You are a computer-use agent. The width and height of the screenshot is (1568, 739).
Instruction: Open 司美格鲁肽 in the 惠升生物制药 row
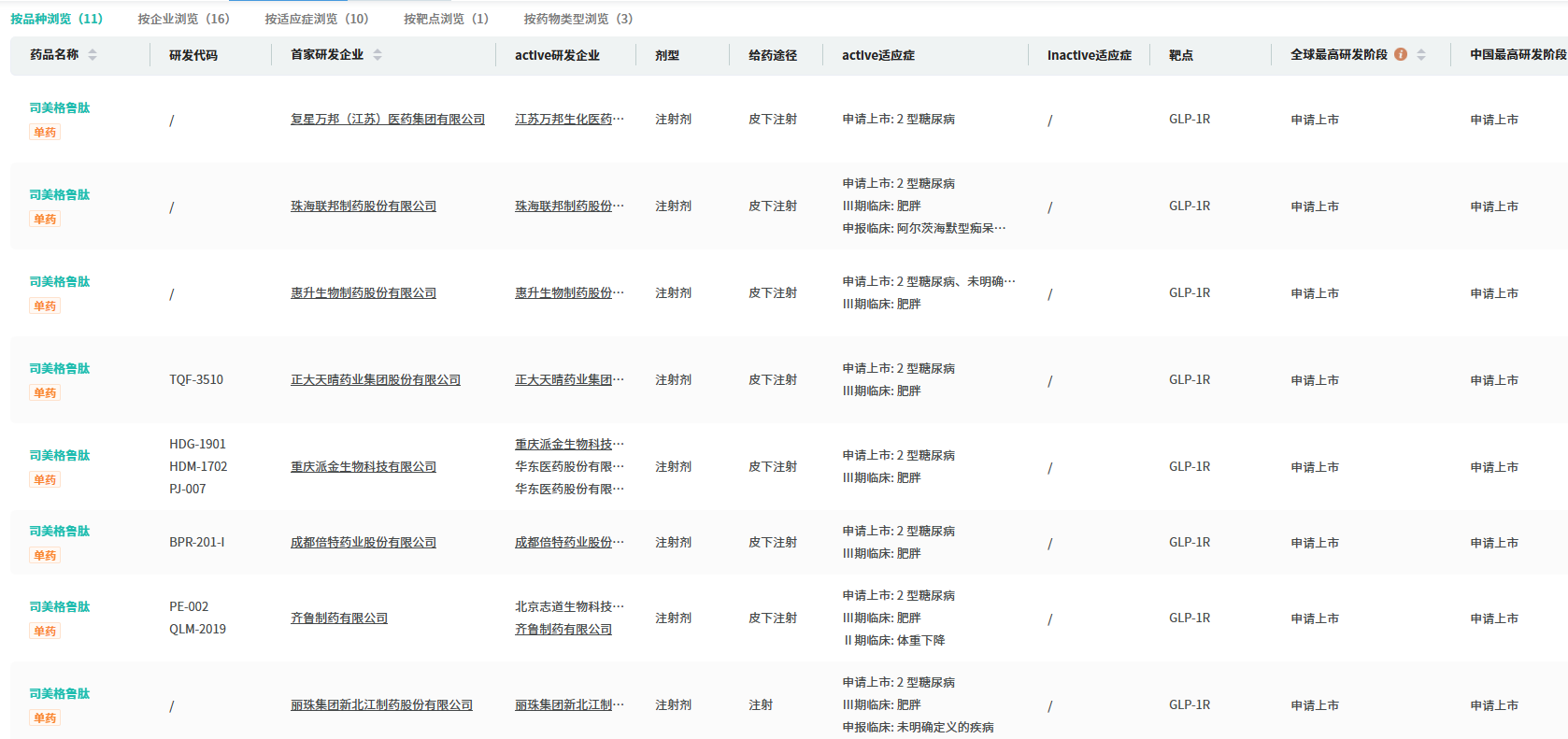pos(60,282)
